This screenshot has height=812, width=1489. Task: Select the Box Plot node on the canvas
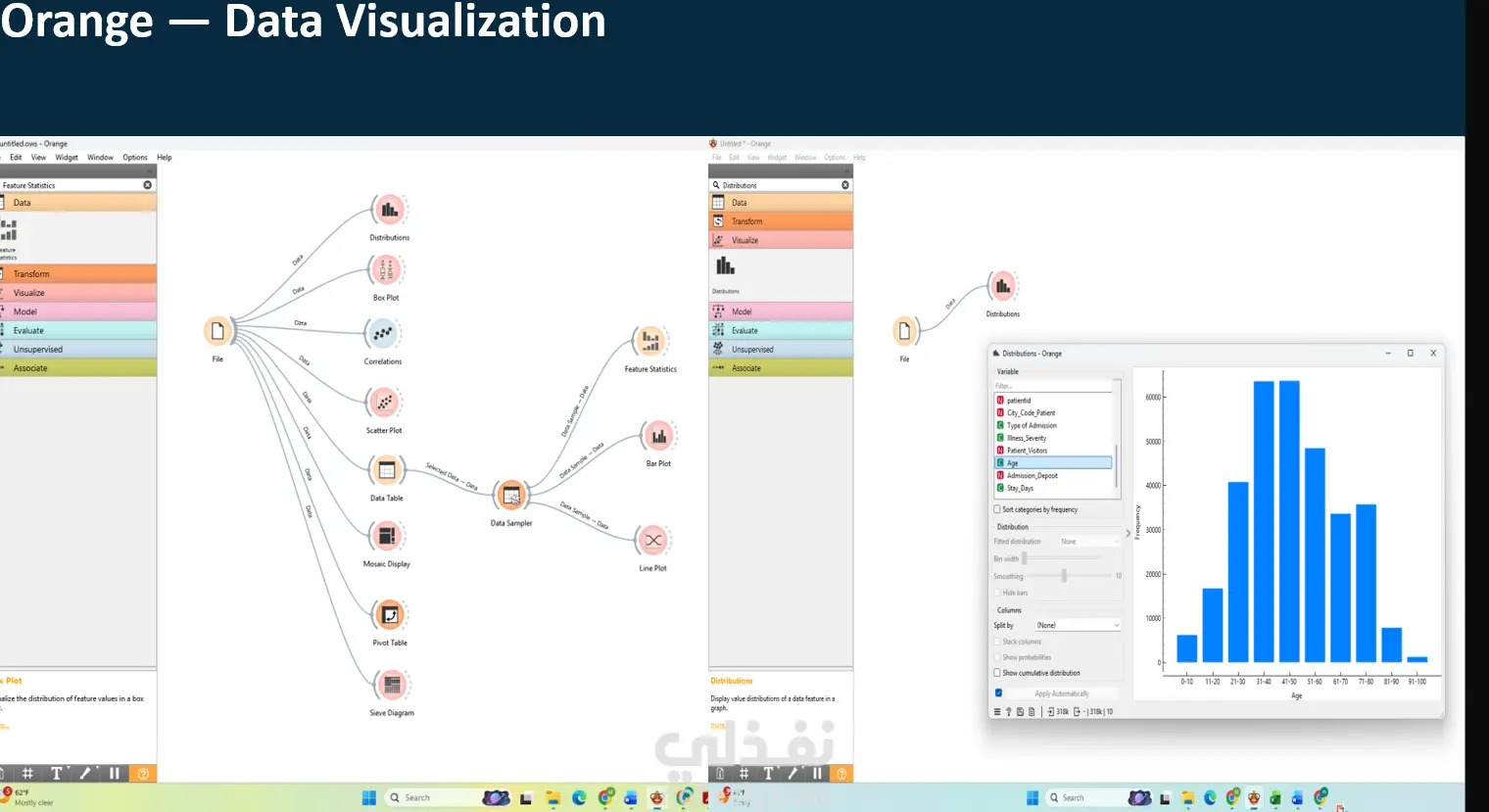(x=387, y=269)
